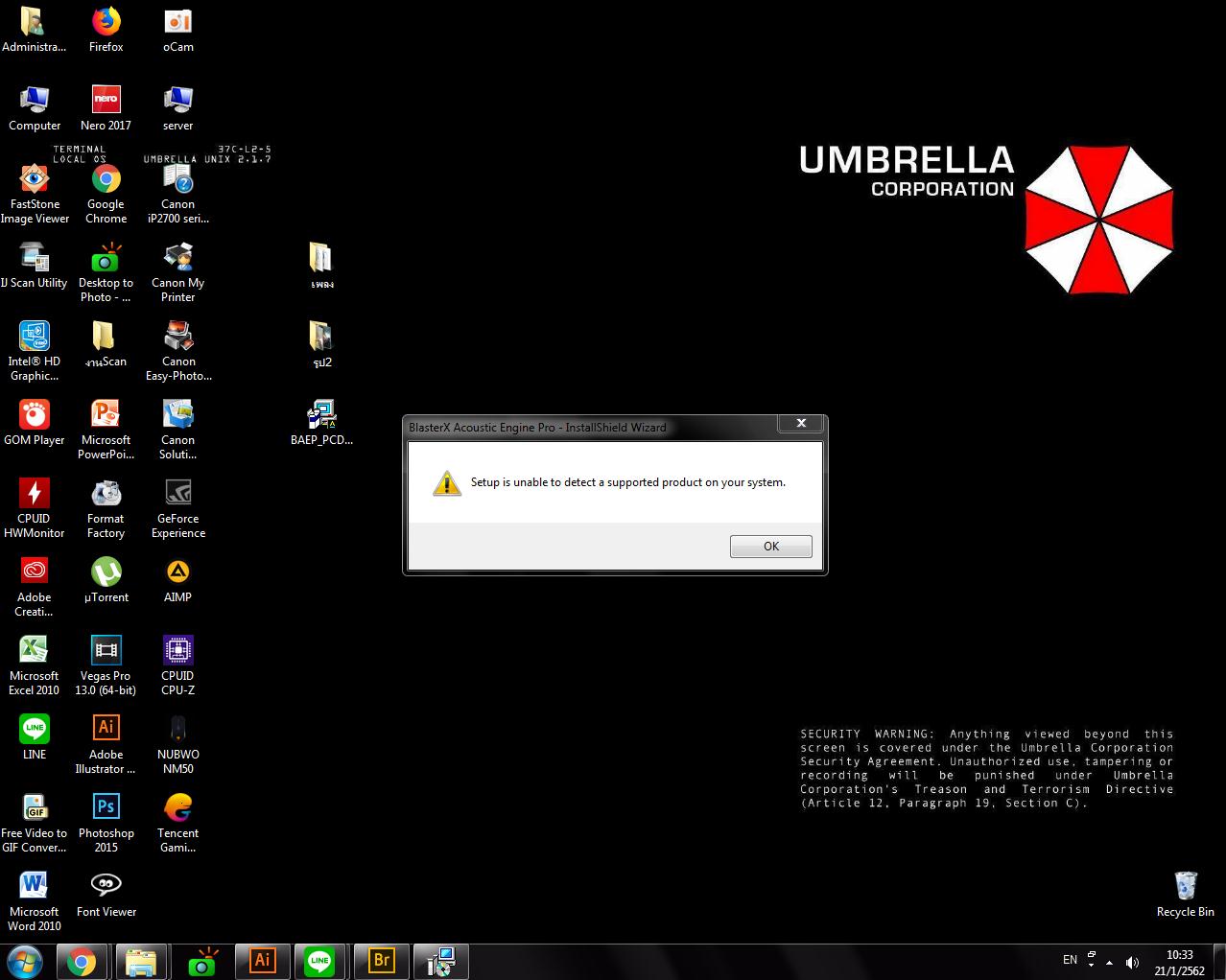Select the server desktop icon
This screenshot has width=1226, height=980.
178,108
